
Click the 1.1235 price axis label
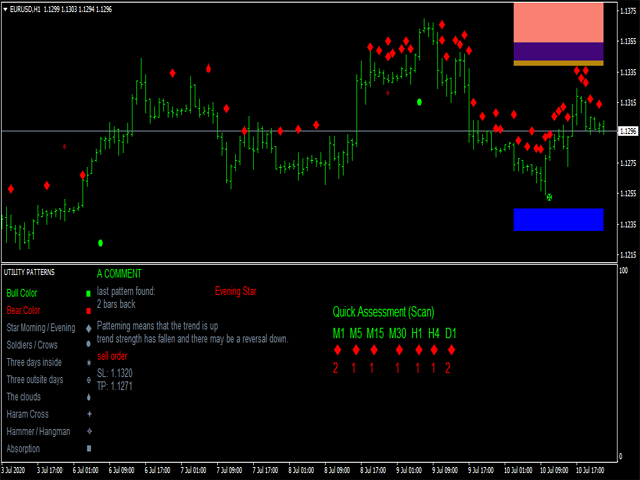(628, 224)
